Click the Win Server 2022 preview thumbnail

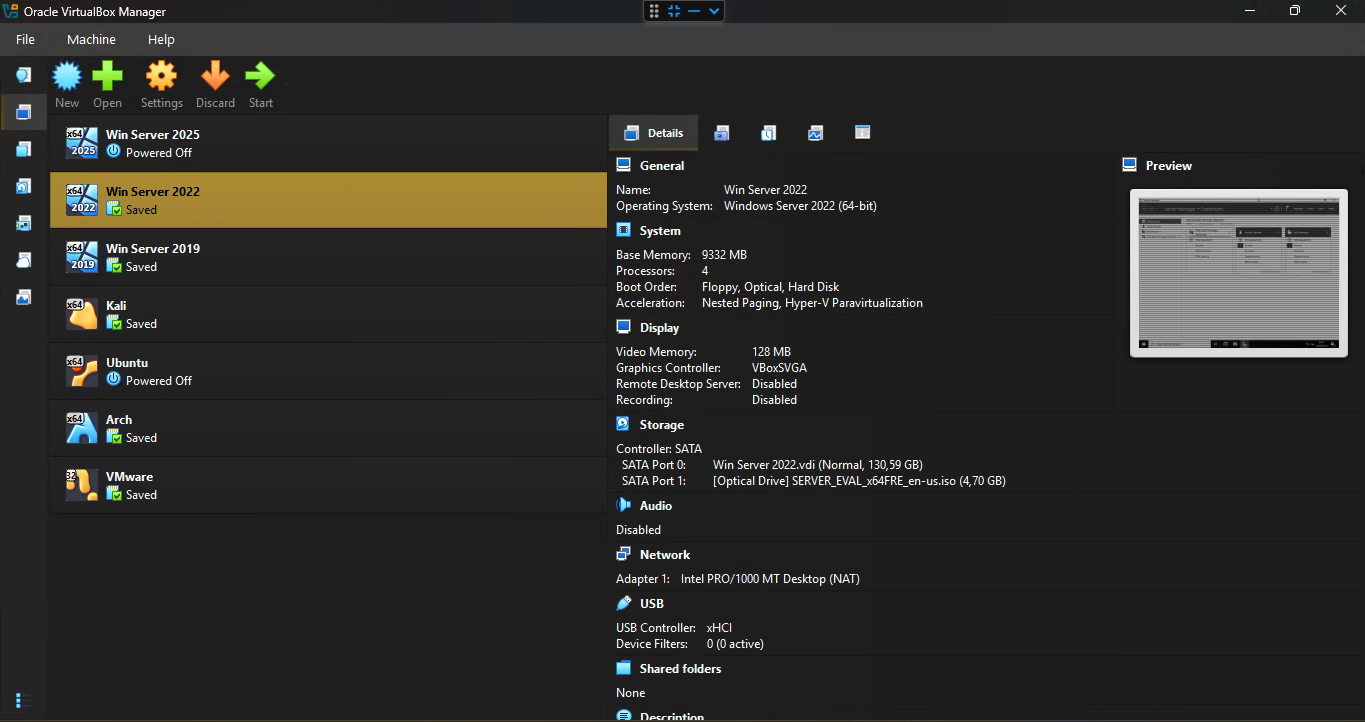(1238, 273)
